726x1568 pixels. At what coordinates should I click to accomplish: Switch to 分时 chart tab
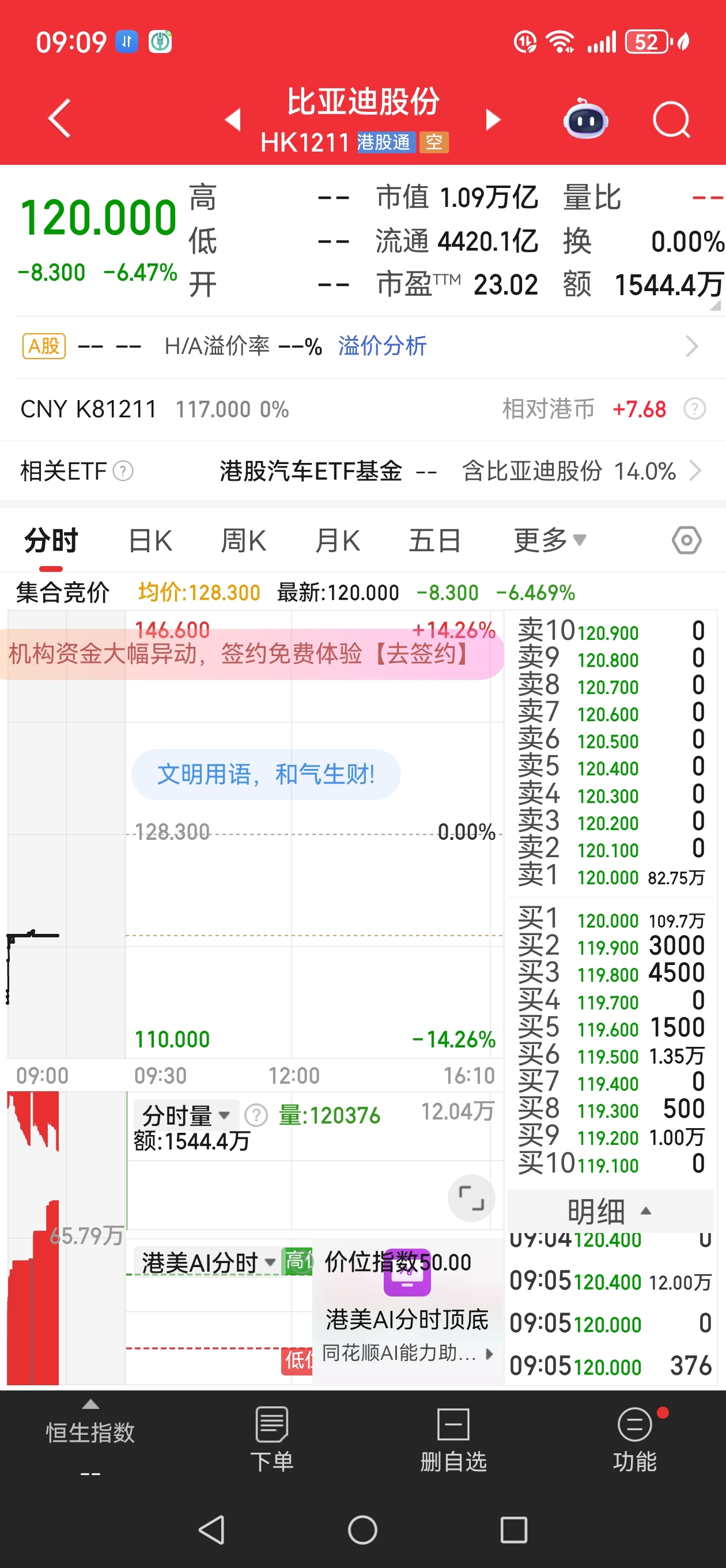[x=51, y=541]
